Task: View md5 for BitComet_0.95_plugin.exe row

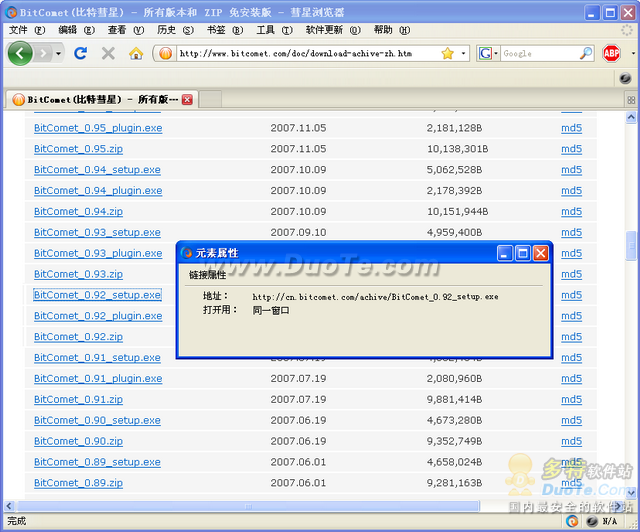Action: pyautogui.click(x=571, y=128)
